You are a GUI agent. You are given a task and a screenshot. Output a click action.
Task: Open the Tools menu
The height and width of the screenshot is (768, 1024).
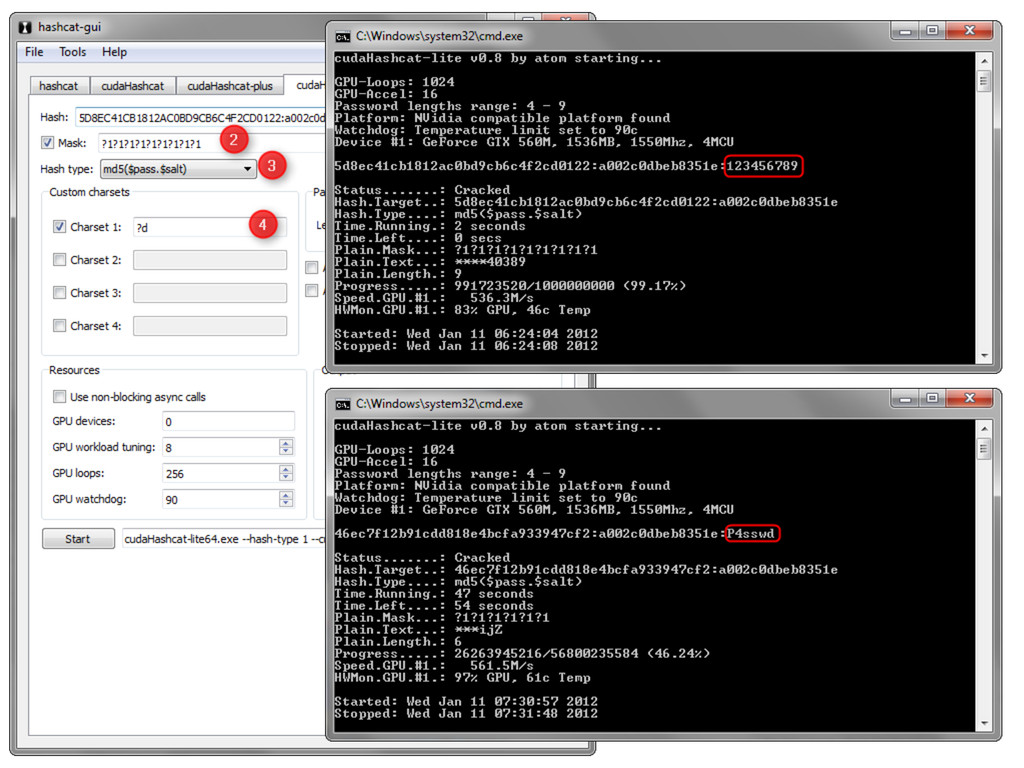[72, 52]
